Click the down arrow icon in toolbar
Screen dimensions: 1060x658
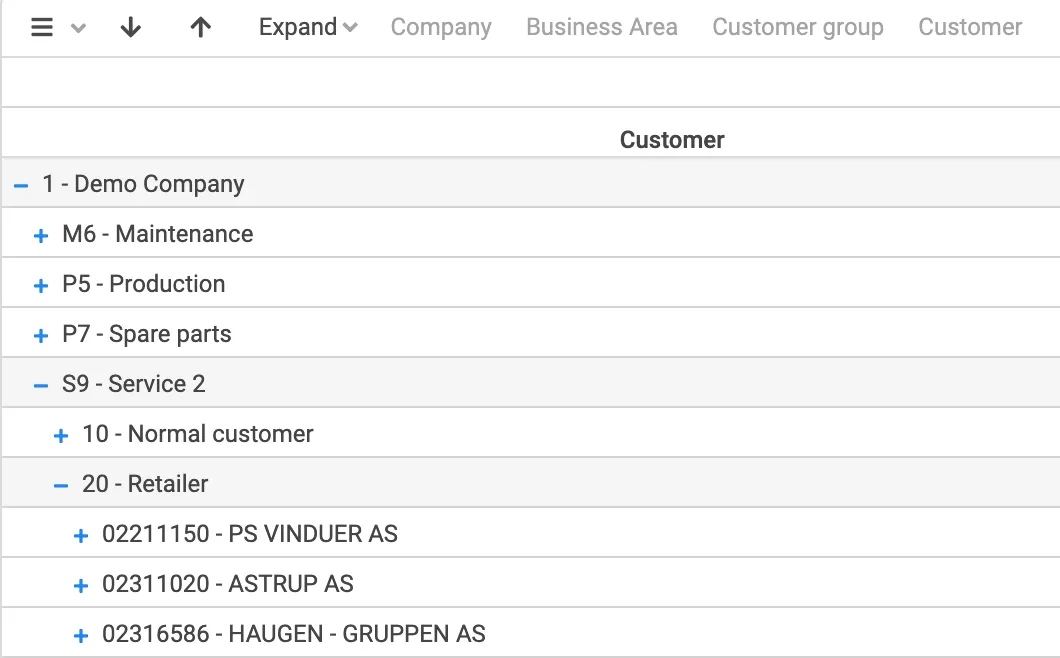click(130, 28)
